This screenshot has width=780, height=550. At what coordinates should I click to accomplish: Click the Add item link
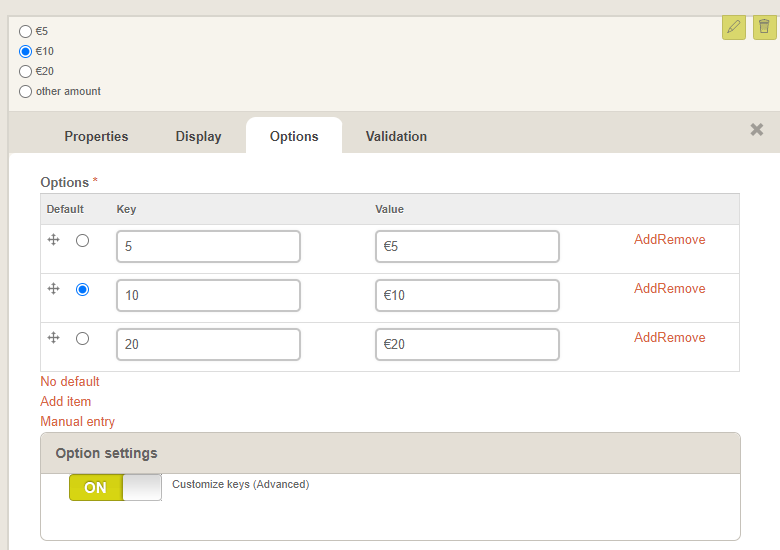point(66,401)
